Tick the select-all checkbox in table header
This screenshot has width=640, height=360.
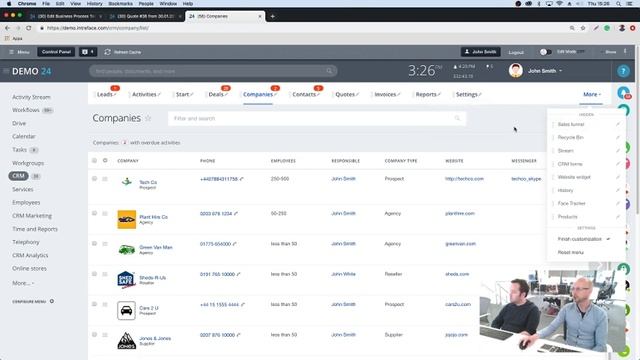94,160
